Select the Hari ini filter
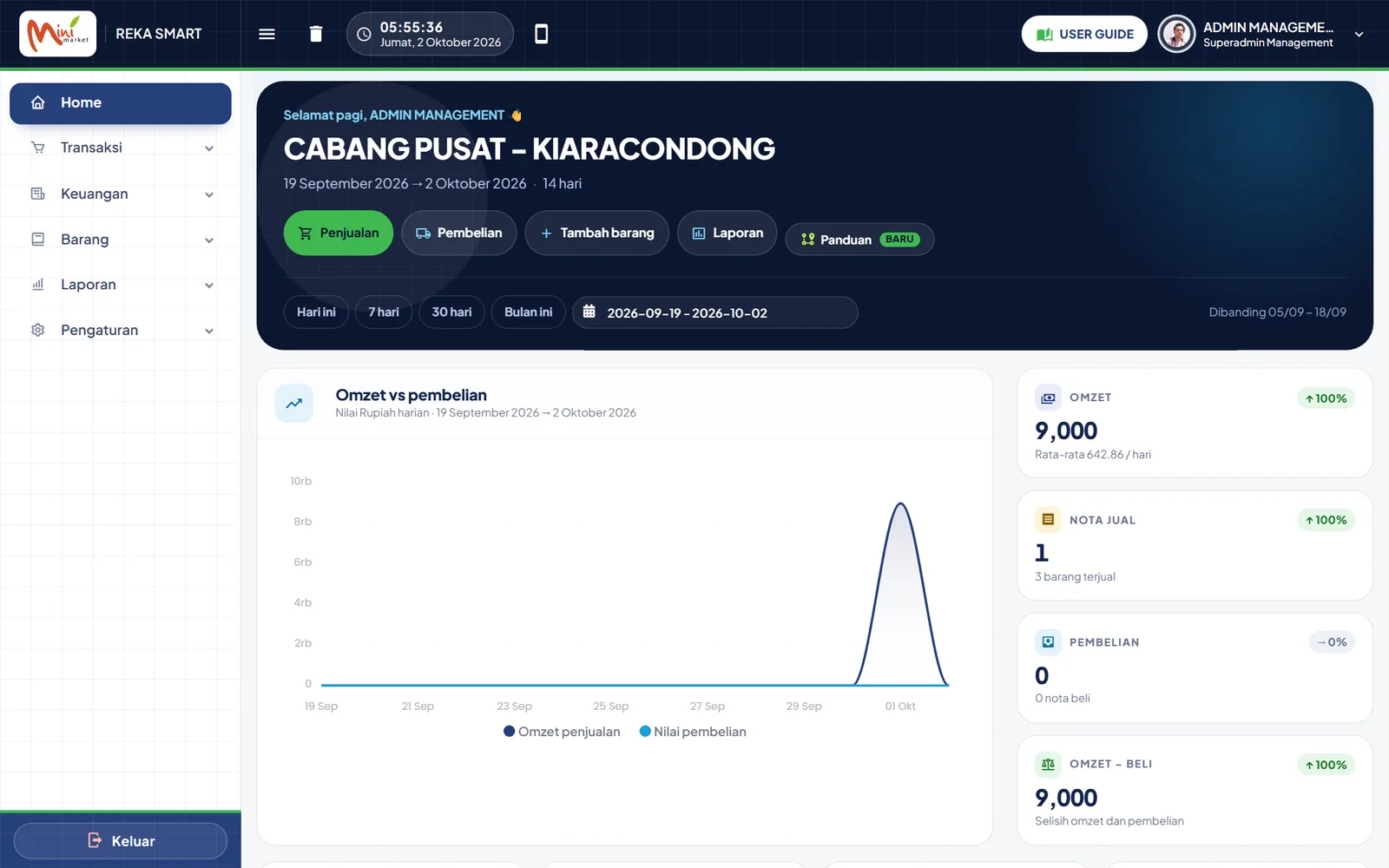 tap(316, 312)
